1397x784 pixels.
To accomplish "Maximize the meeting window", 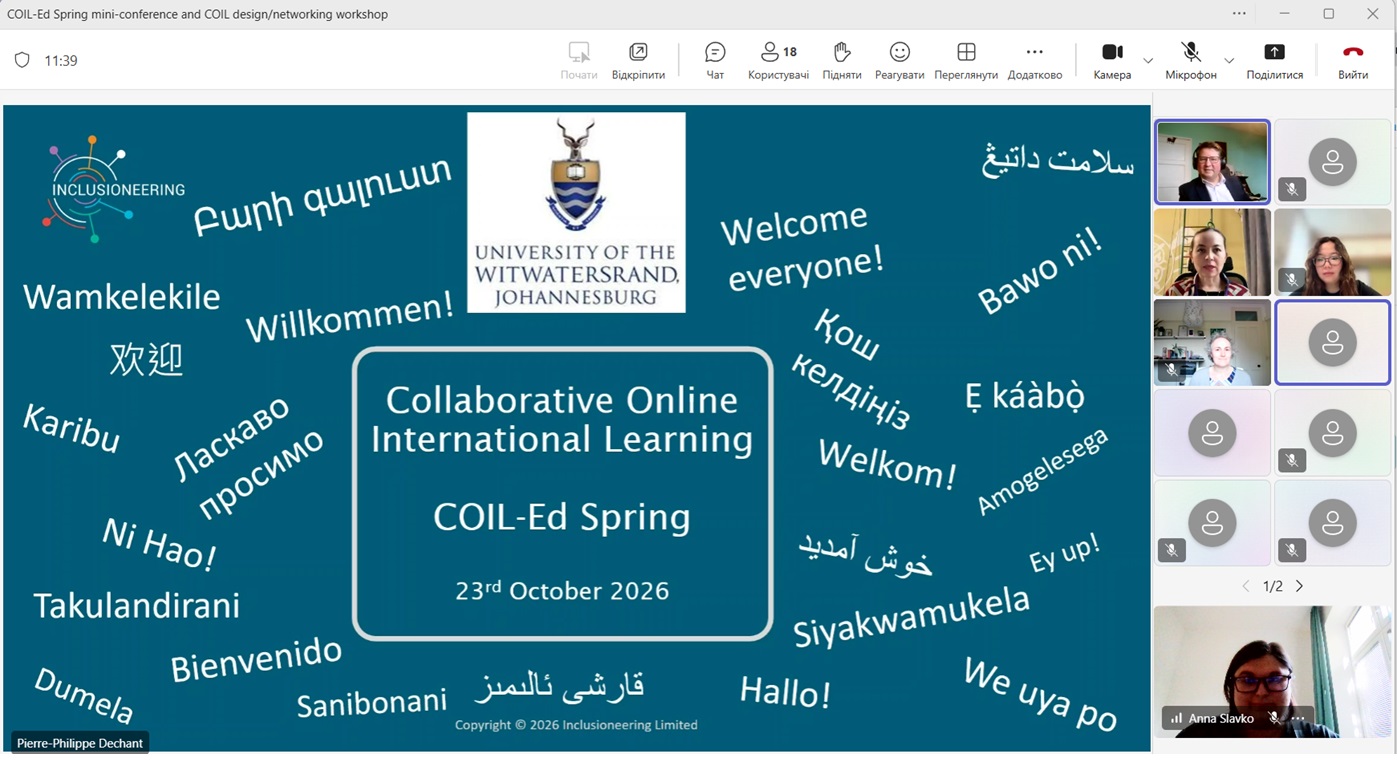I will click(x=1328, y=14).
